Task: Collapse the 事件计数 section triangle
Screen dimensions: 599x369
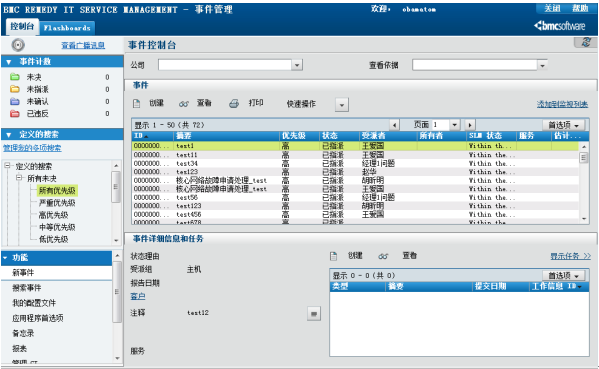Action: click(x=9, y=62)
